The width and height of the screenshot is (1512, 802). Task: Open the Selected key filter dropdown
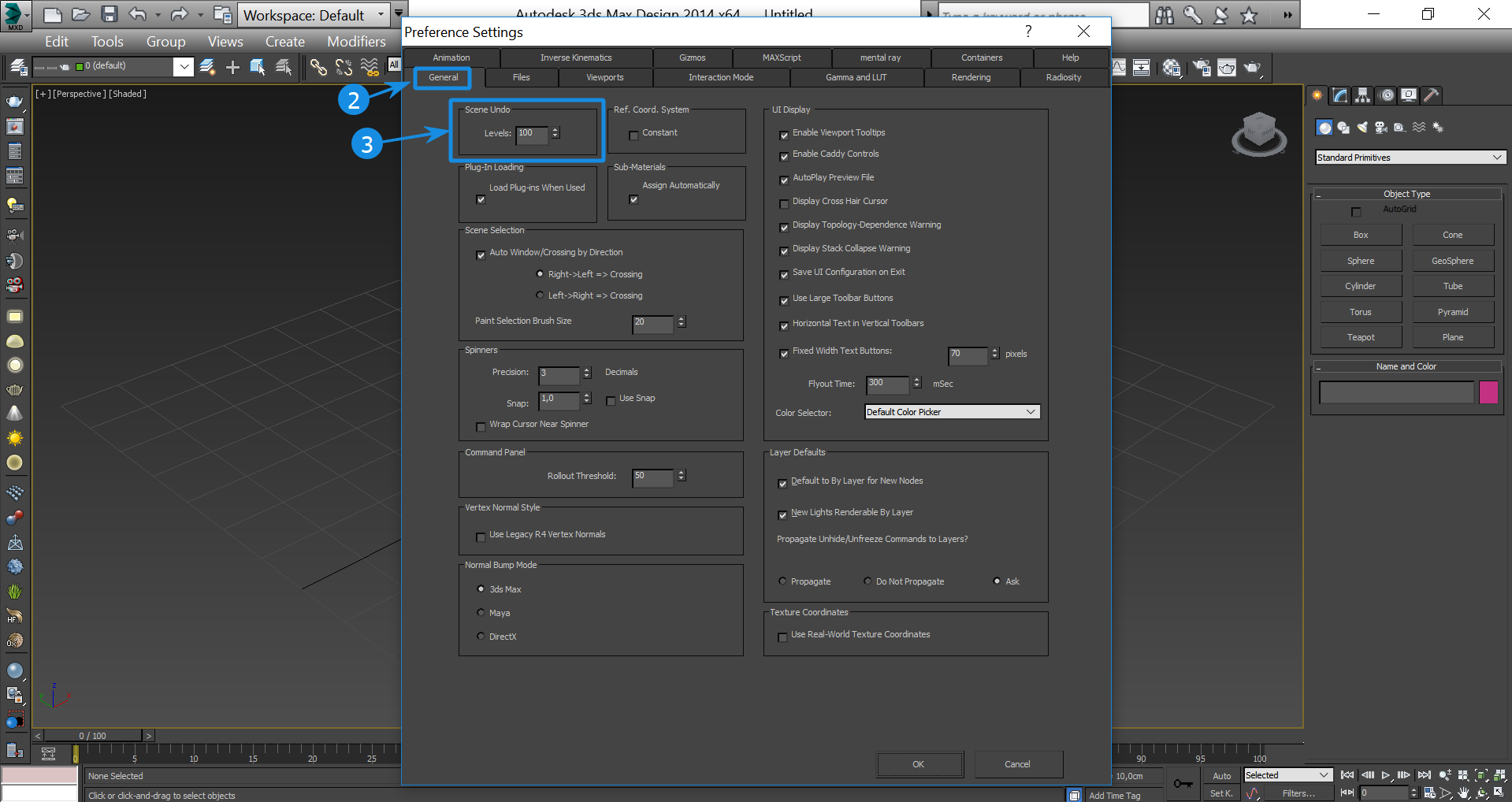1288,775
